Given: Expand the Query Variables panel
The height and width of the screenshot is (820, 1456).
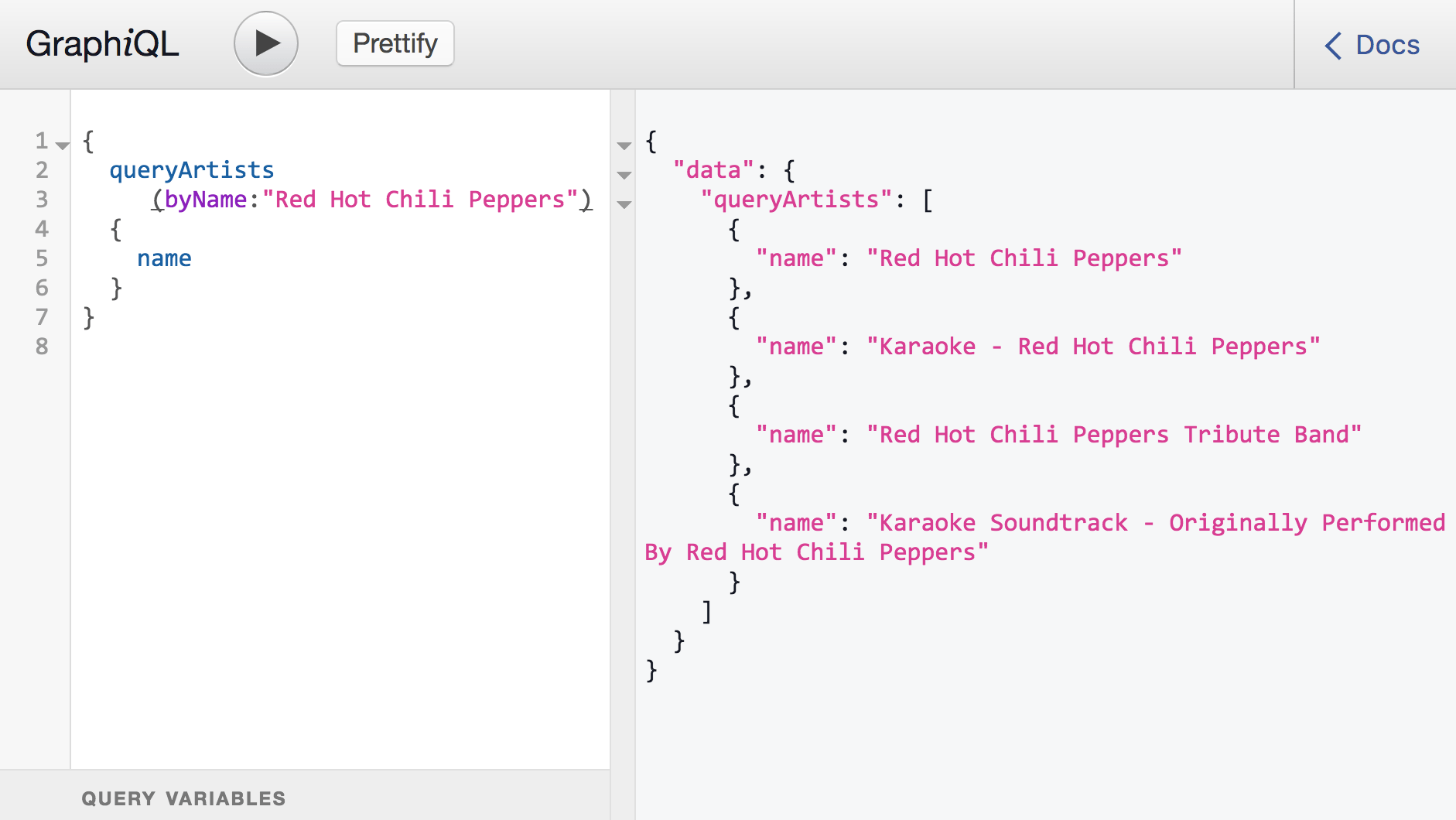Looking at the screenshot, I should coord(183,798).
